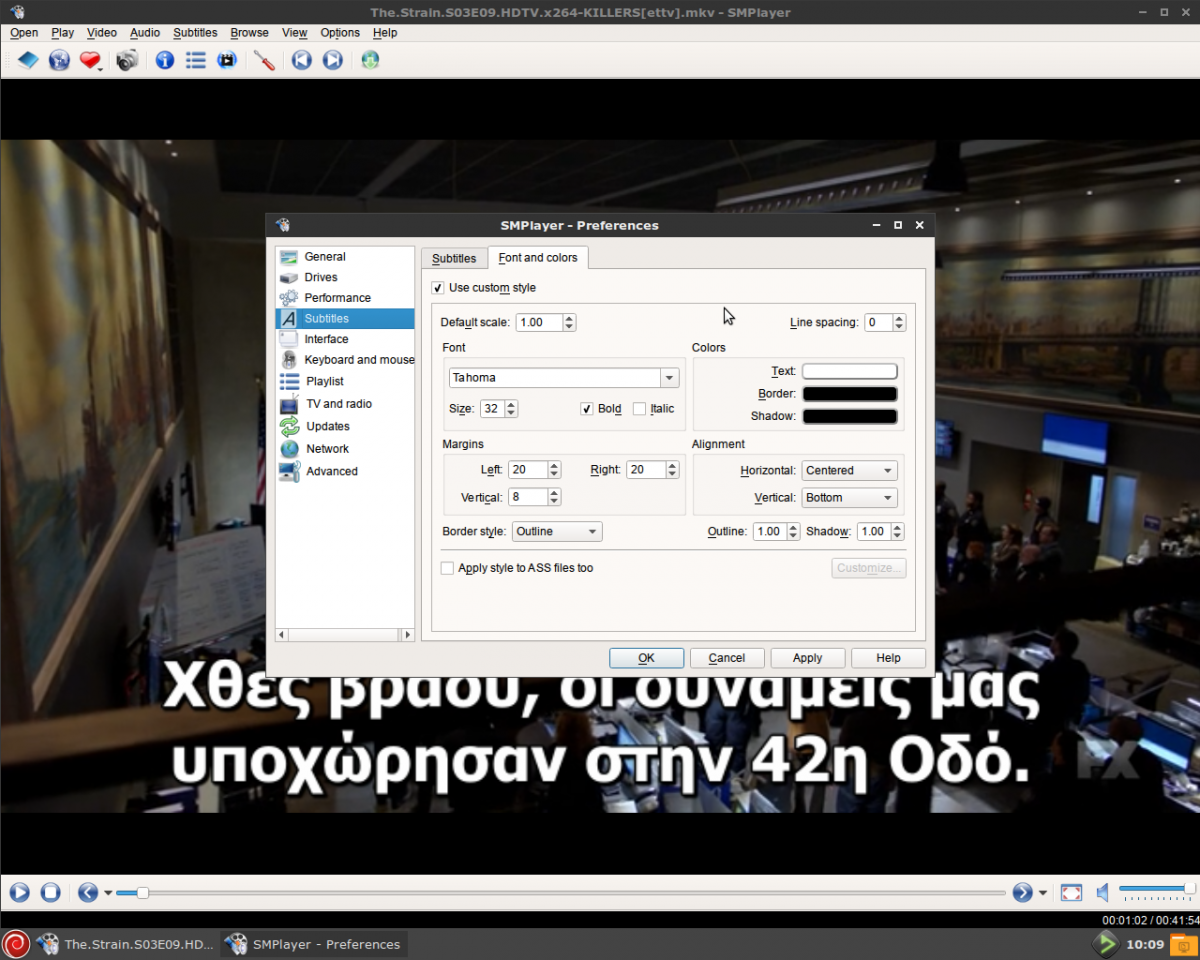The height and width of the screenshot is (960, 1200).
Task: Click the Default scale spinner field
Action: (x=545, y=322)
